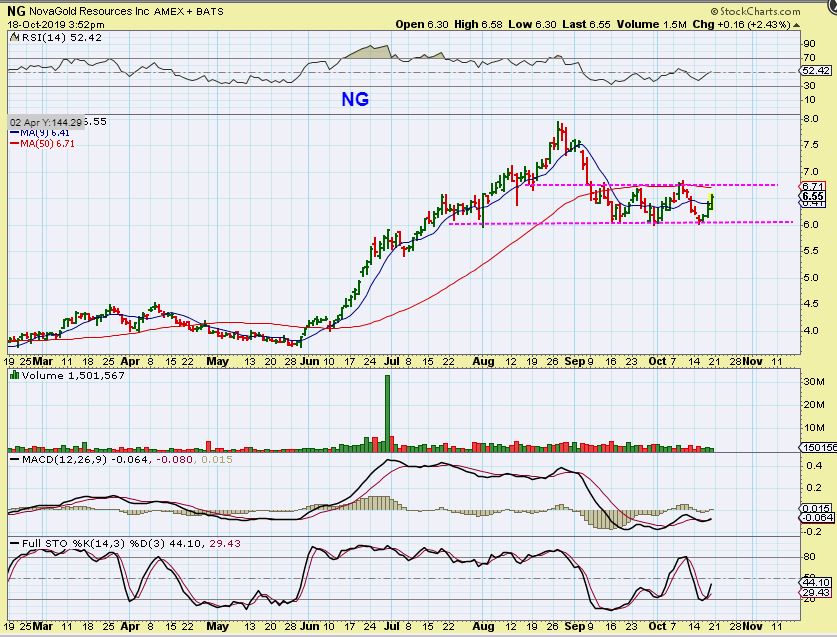
Task: Click the Sep label on the bottom date axis
Action: click(x=575, y=626)
